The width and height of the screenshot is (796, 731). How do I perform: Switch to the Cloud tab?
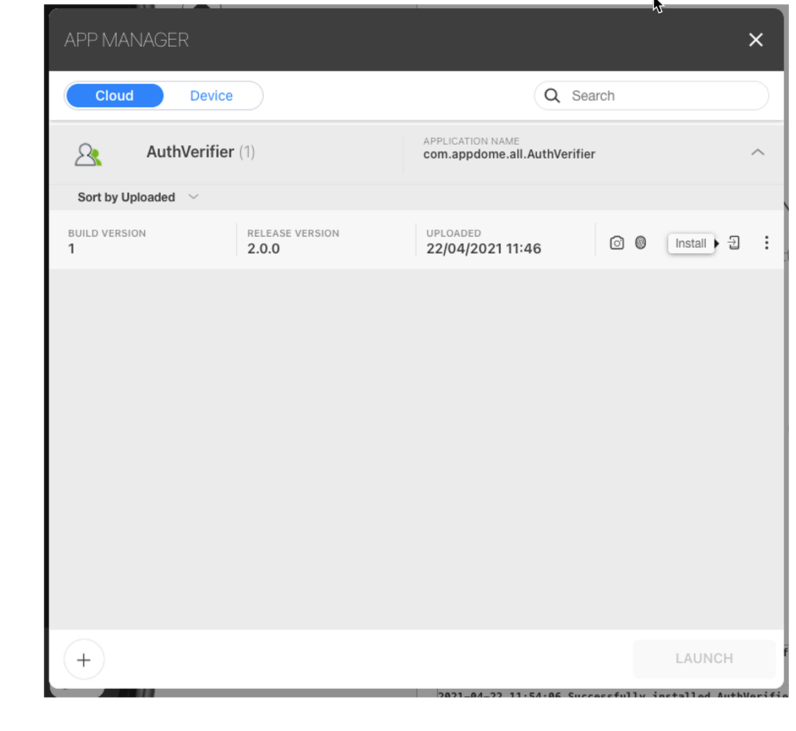click(x=114, y=96)
